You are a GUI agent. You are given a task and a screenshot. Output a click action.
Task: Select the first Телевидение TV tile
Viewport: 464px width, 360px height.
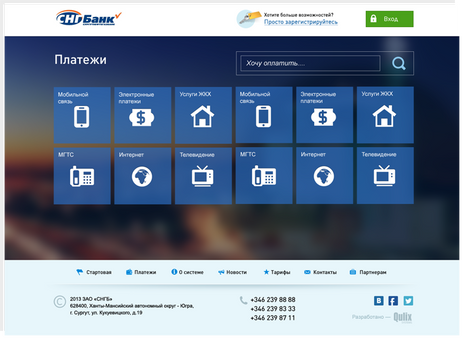[203, 176]
